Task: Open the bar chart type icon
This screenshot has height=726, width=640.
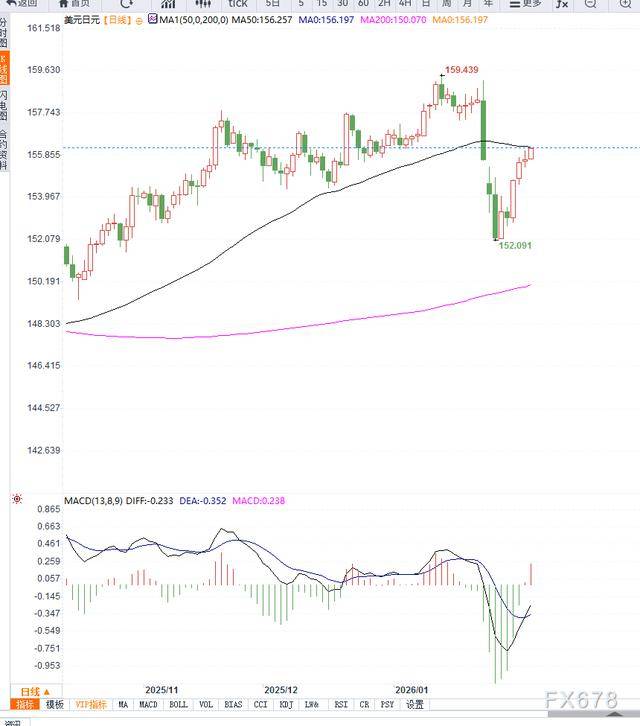Action: tap(169, 3)
